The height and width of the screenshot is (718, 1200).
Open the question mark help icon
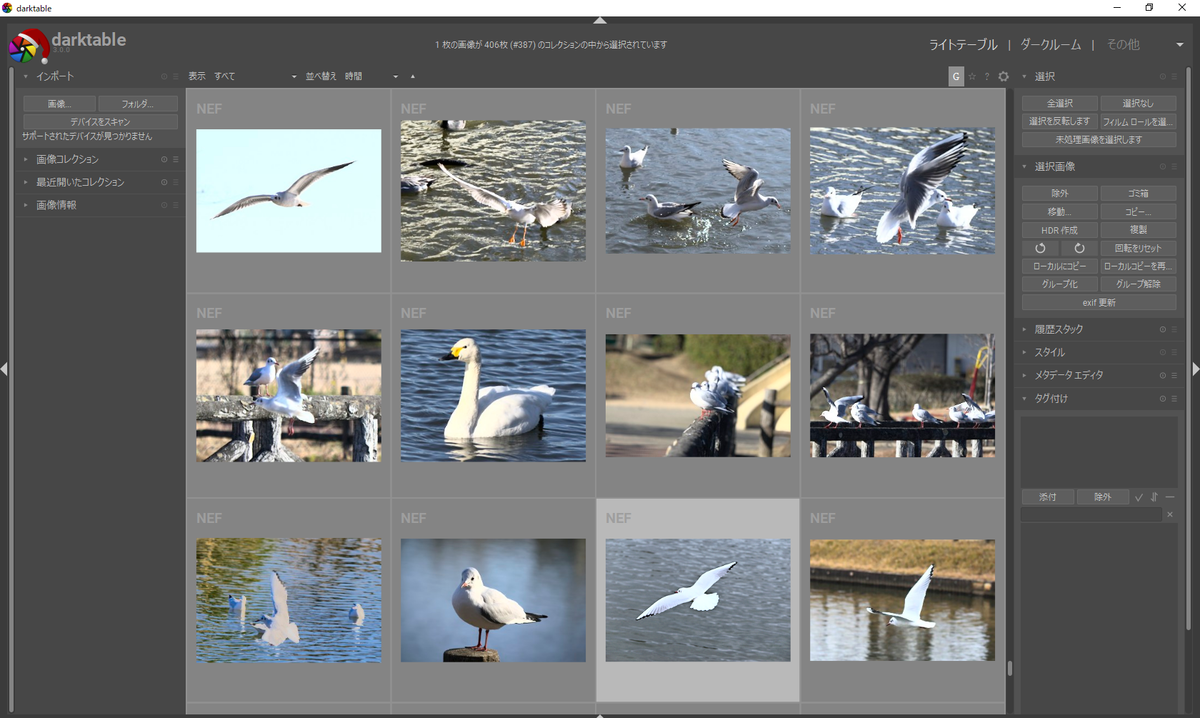coord(987,76)
